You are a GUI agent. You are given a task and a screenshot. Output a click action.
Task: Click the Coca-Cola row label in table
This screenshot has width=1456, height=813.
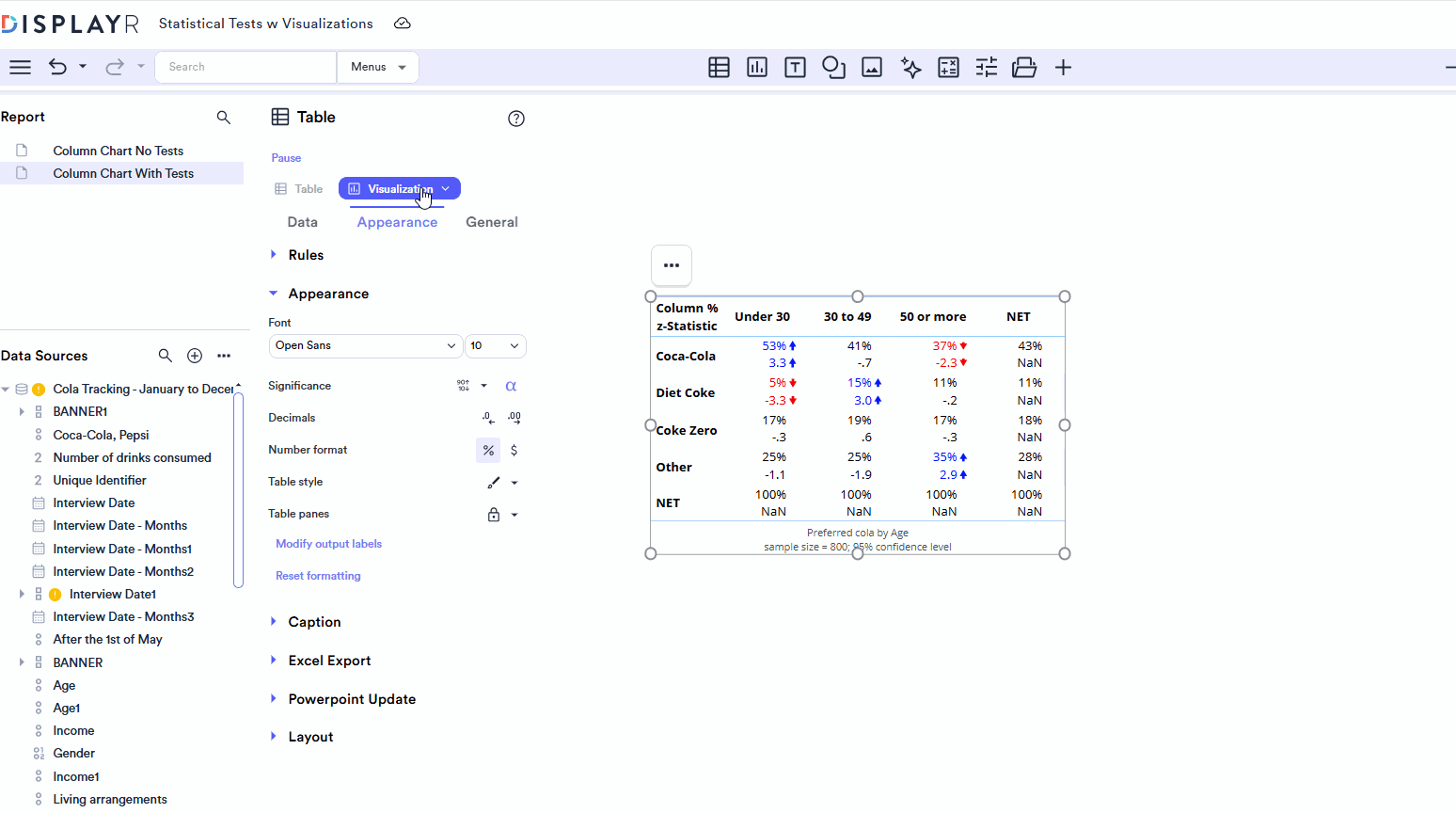(x=686, y=356)
